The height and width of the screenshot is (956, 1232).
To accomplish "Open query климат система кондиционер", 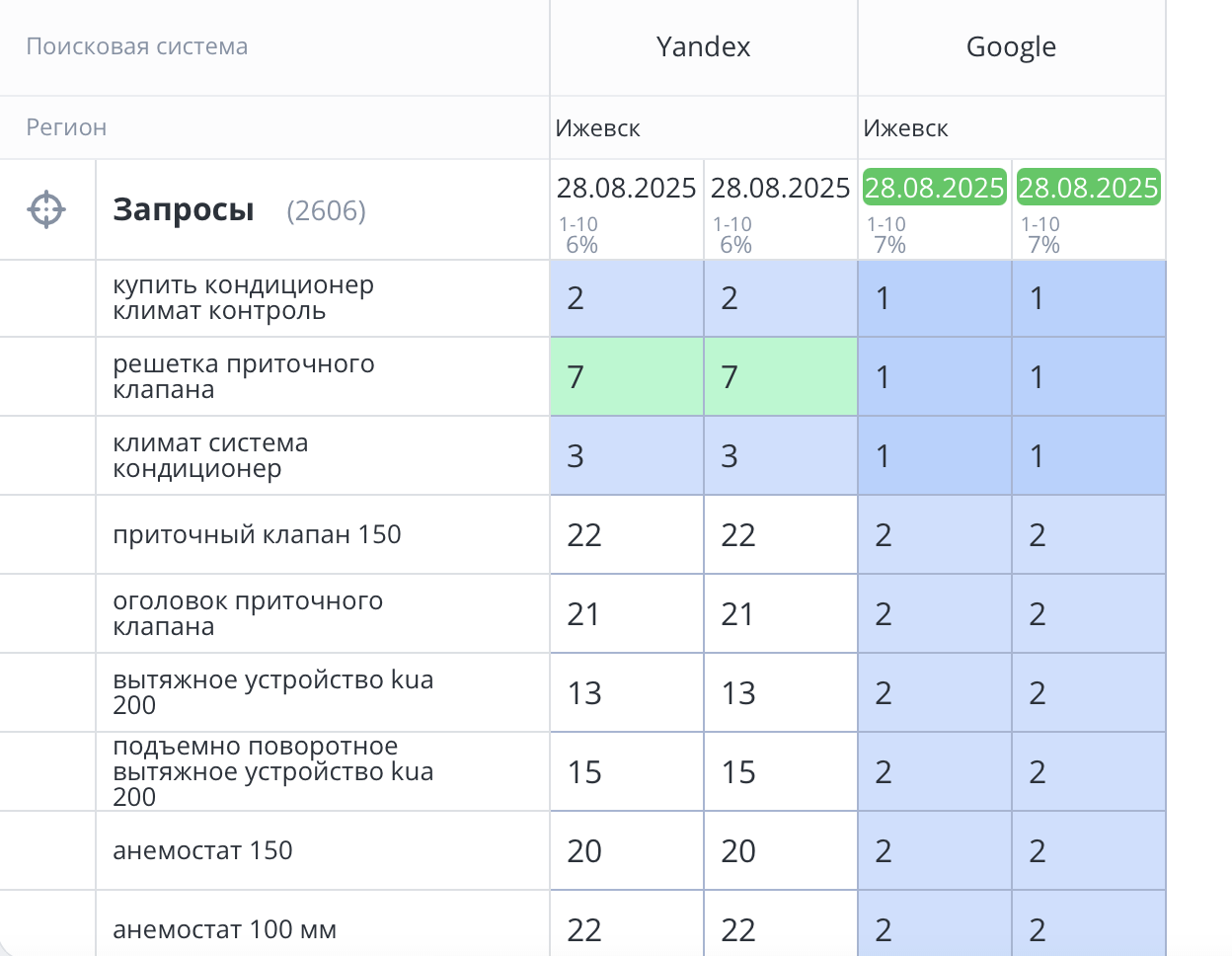I will [210, 455].
